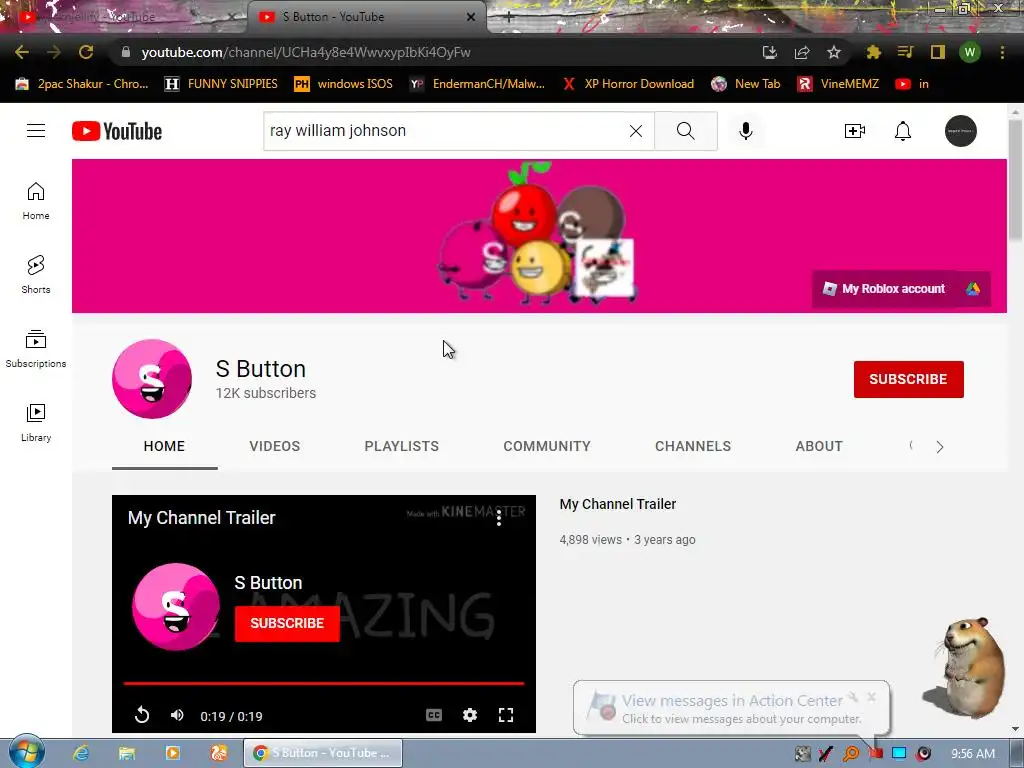This screenshot has width=1024, height=768.
Task: Open Subscriptions in the sidebar
Action: (x=36, y=349)
